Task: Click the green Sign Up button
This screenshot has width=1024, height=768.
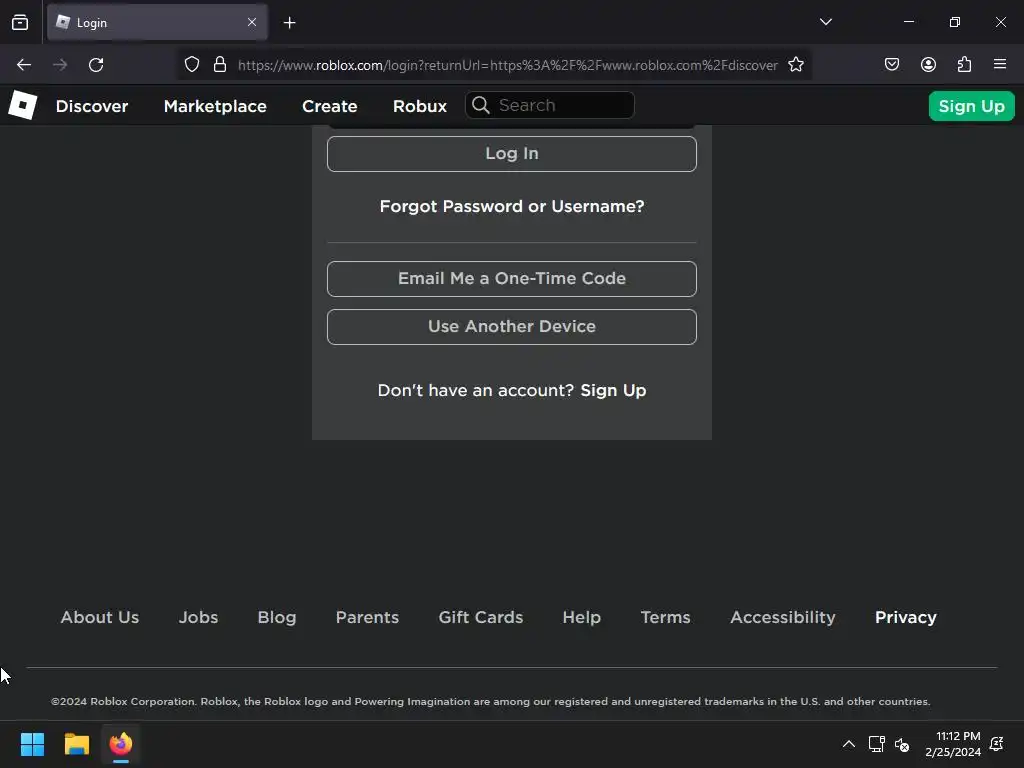Action: (x=971, y=106)
